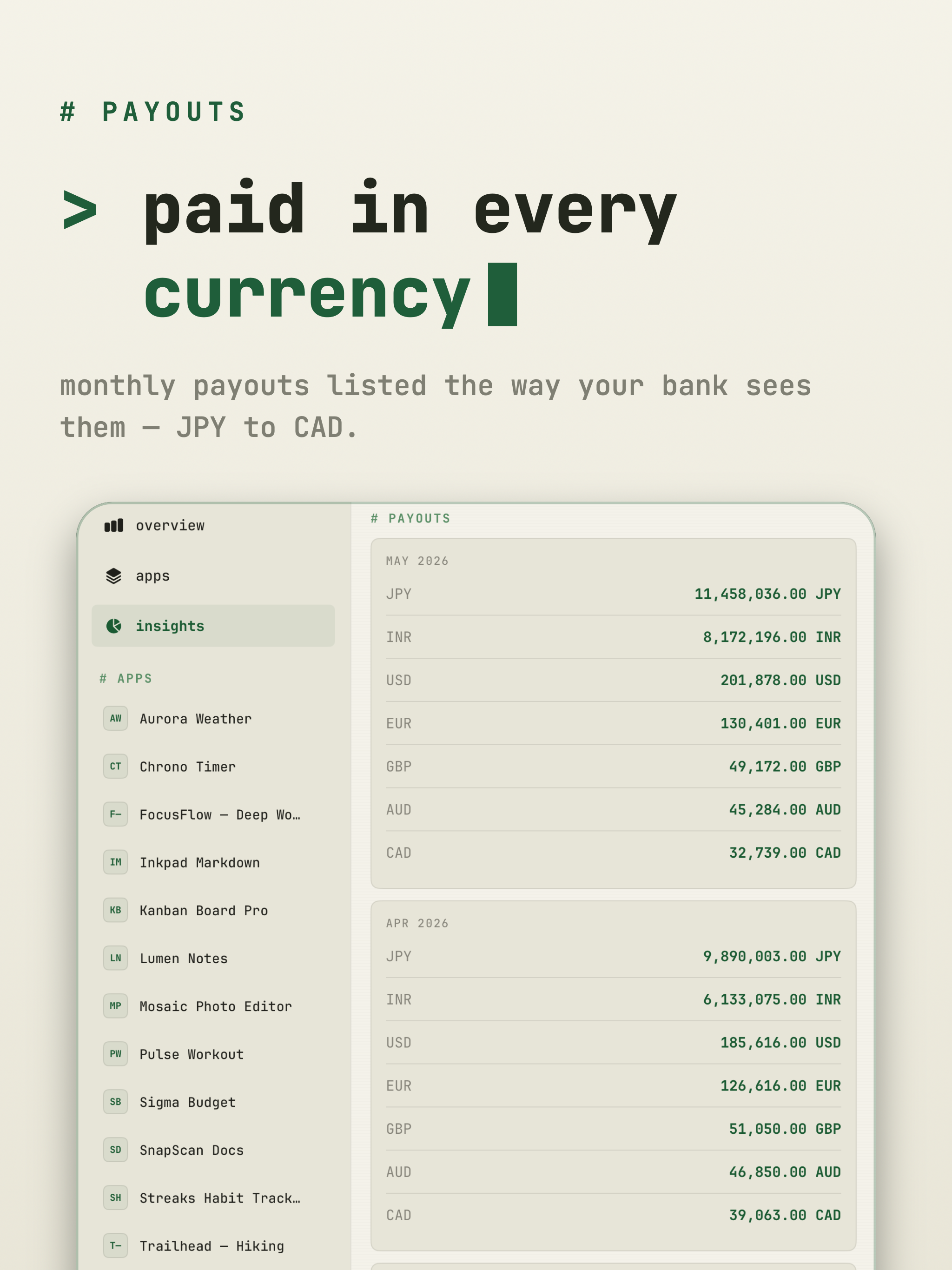Click the SD SnapScan Docs badge
The height and width of the screenshot is (1270, 952).
[115, 1150]
